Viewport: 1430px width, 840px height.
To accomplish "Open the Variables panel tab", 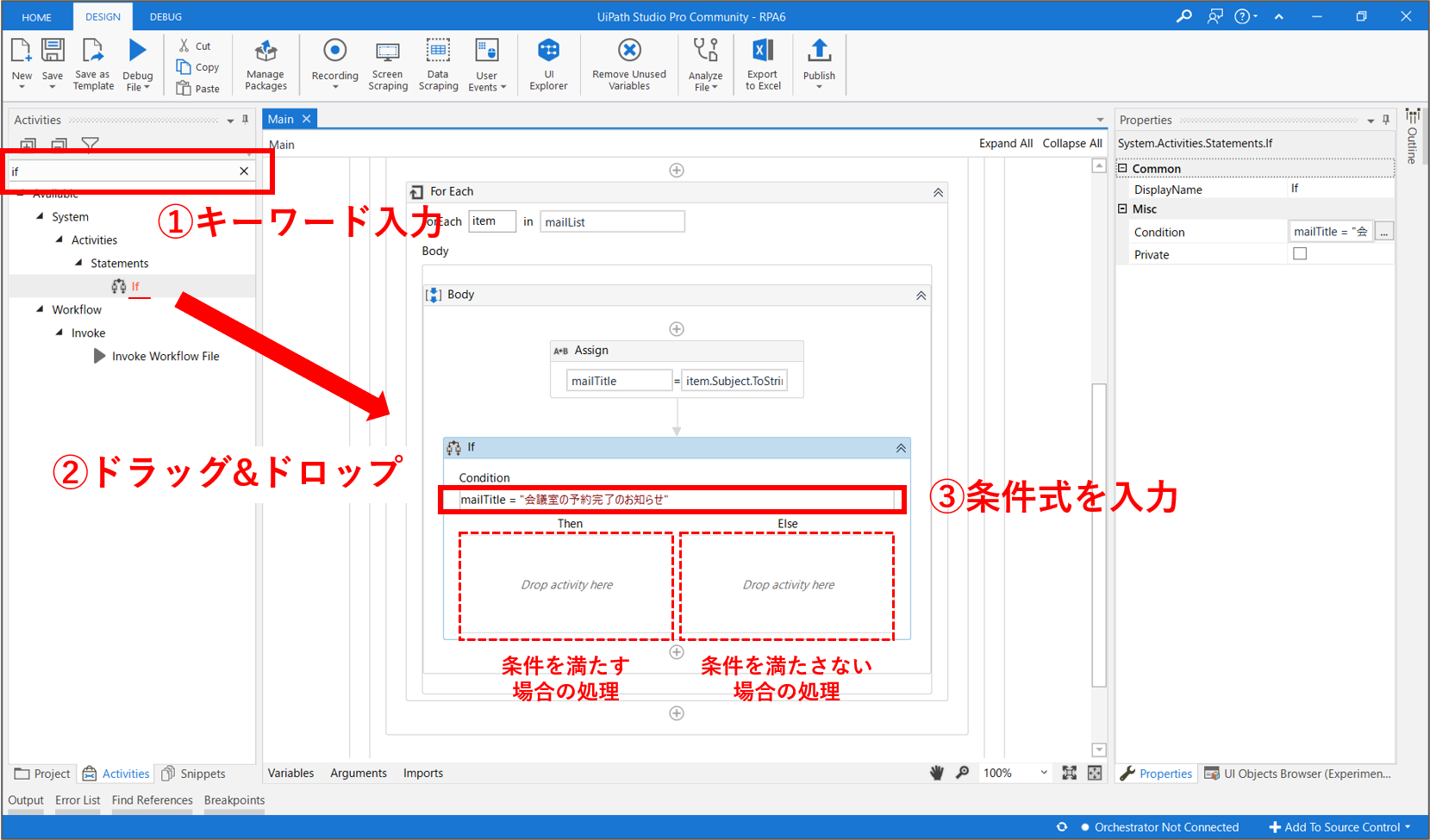I will (290, 773).
